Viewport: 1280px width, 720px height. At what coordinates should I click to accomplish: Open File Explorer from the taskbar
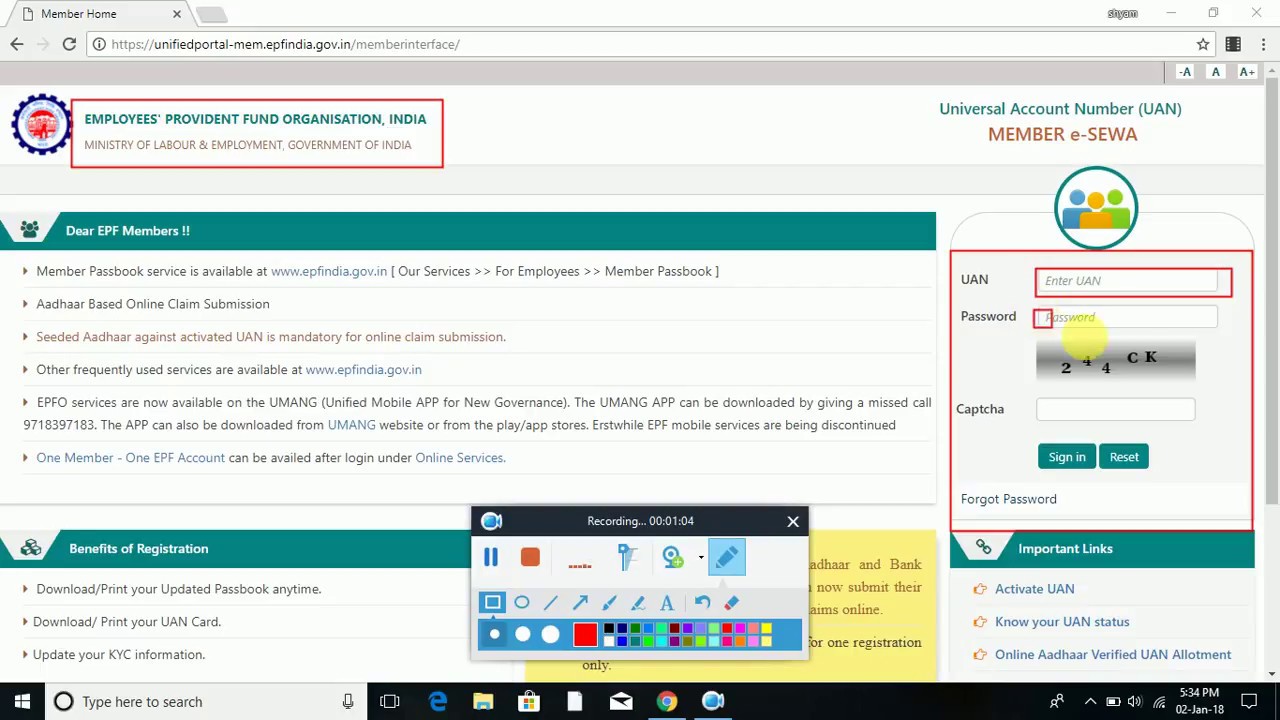point(483,702)
